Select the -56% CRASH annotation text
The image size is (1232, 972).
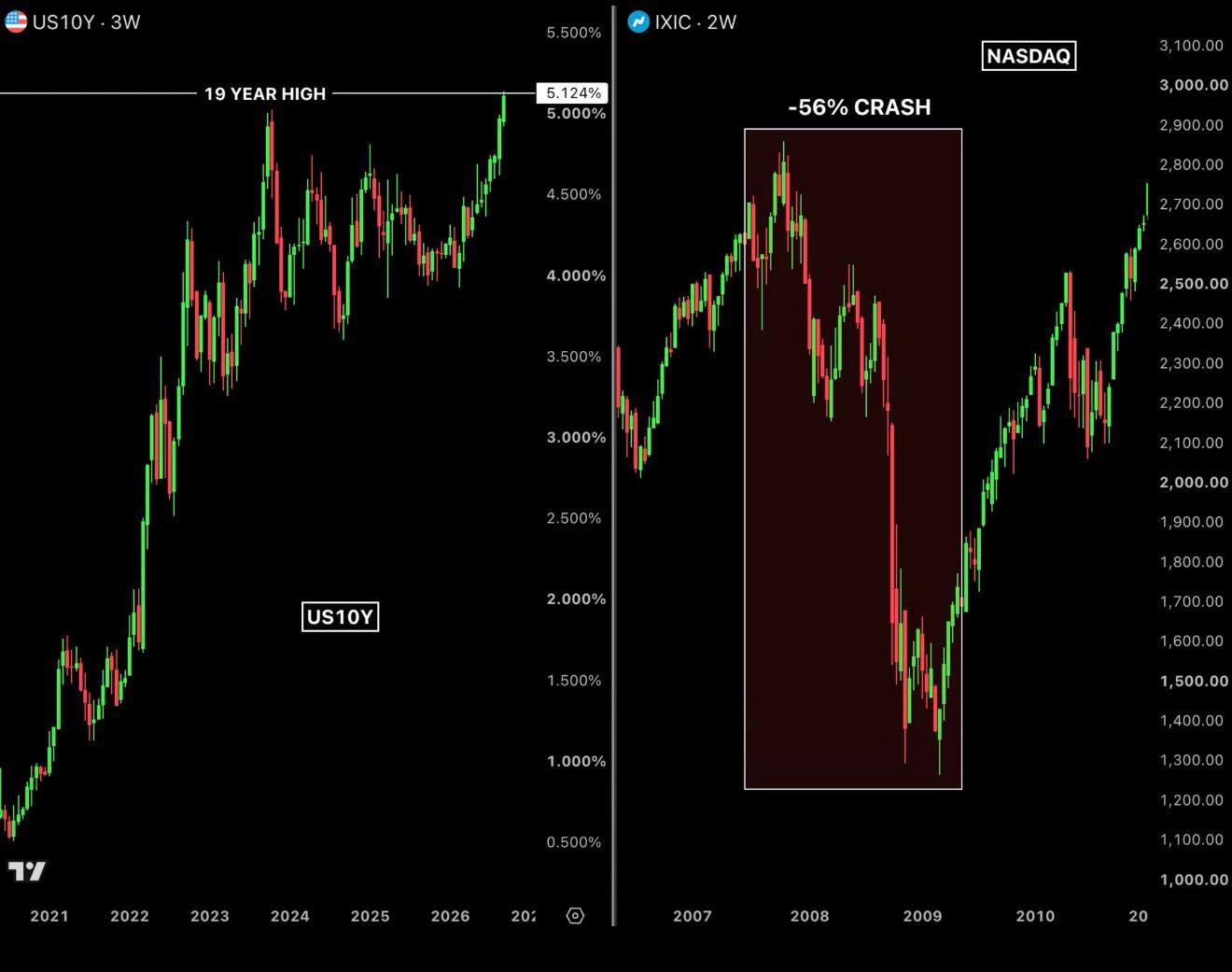tap(860, 107)
